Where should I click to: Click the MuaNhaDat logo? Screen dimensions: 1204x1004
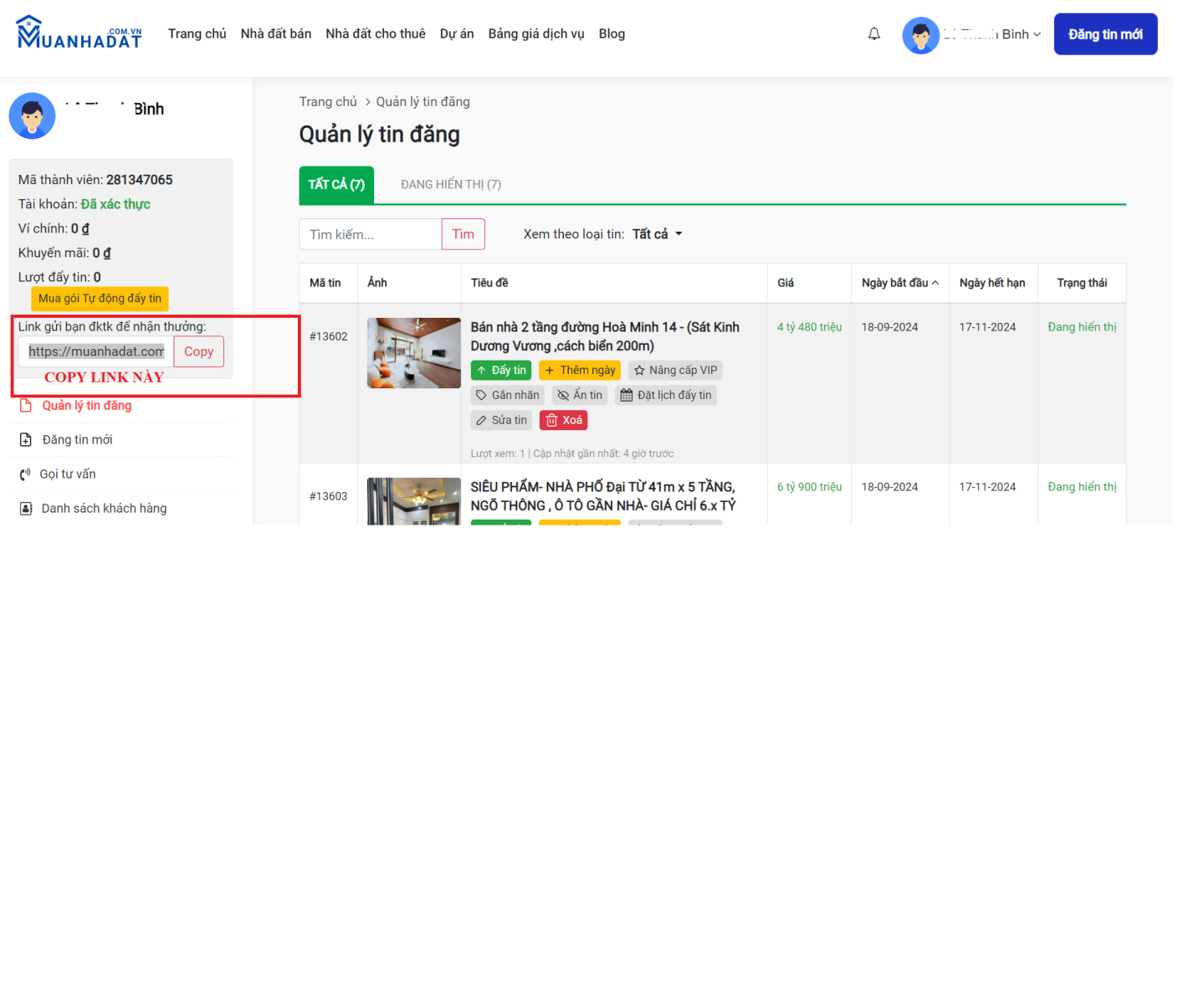point(79,33)
